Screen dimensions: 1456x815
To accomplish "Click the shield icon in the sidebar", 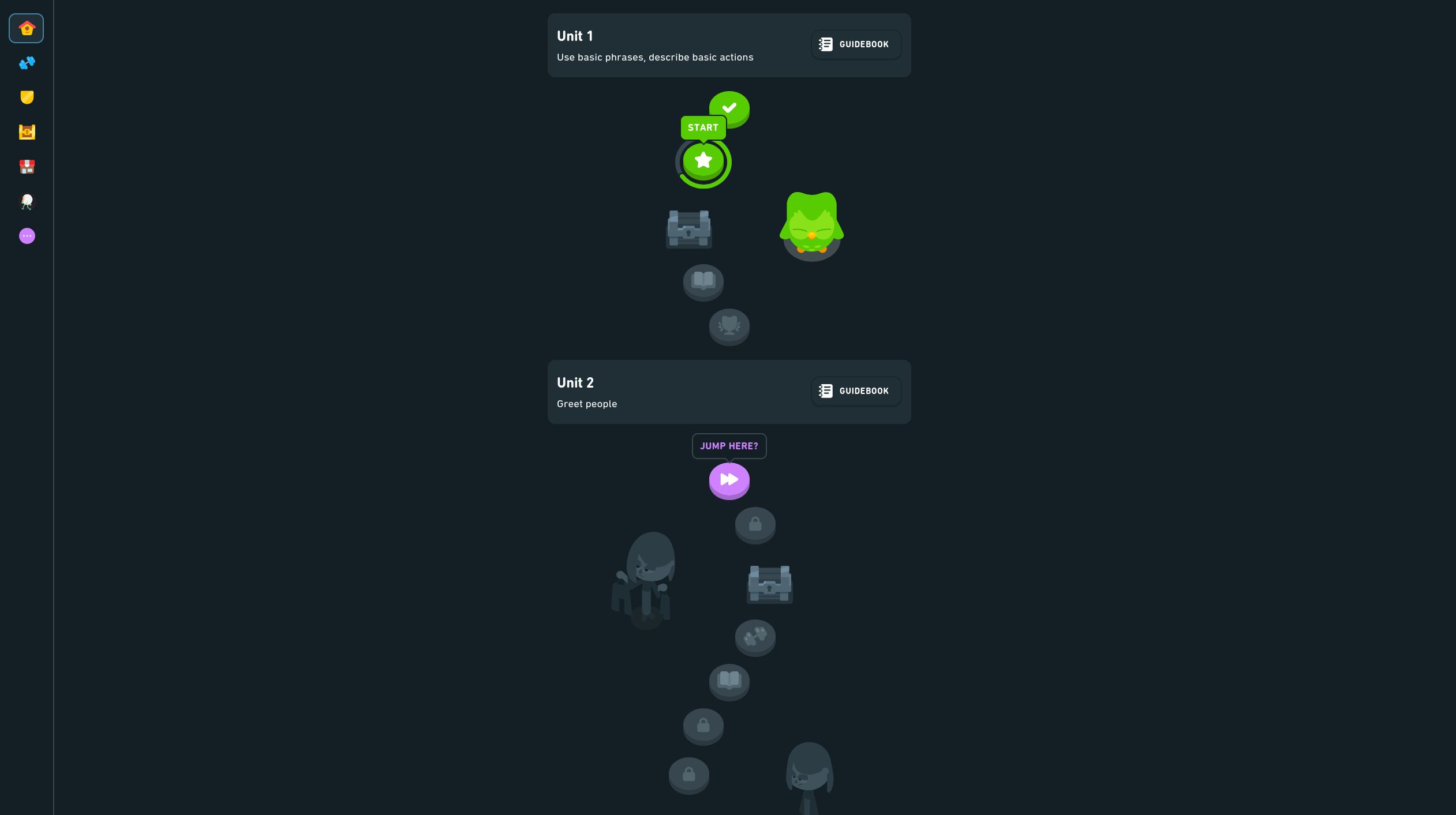I will 27,98.
